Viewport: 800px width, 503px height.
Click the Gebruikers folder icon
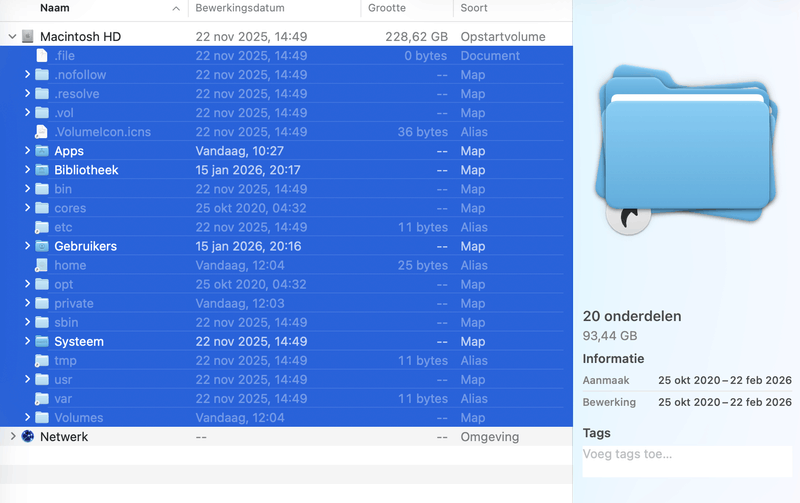click(x=42, y=246)
